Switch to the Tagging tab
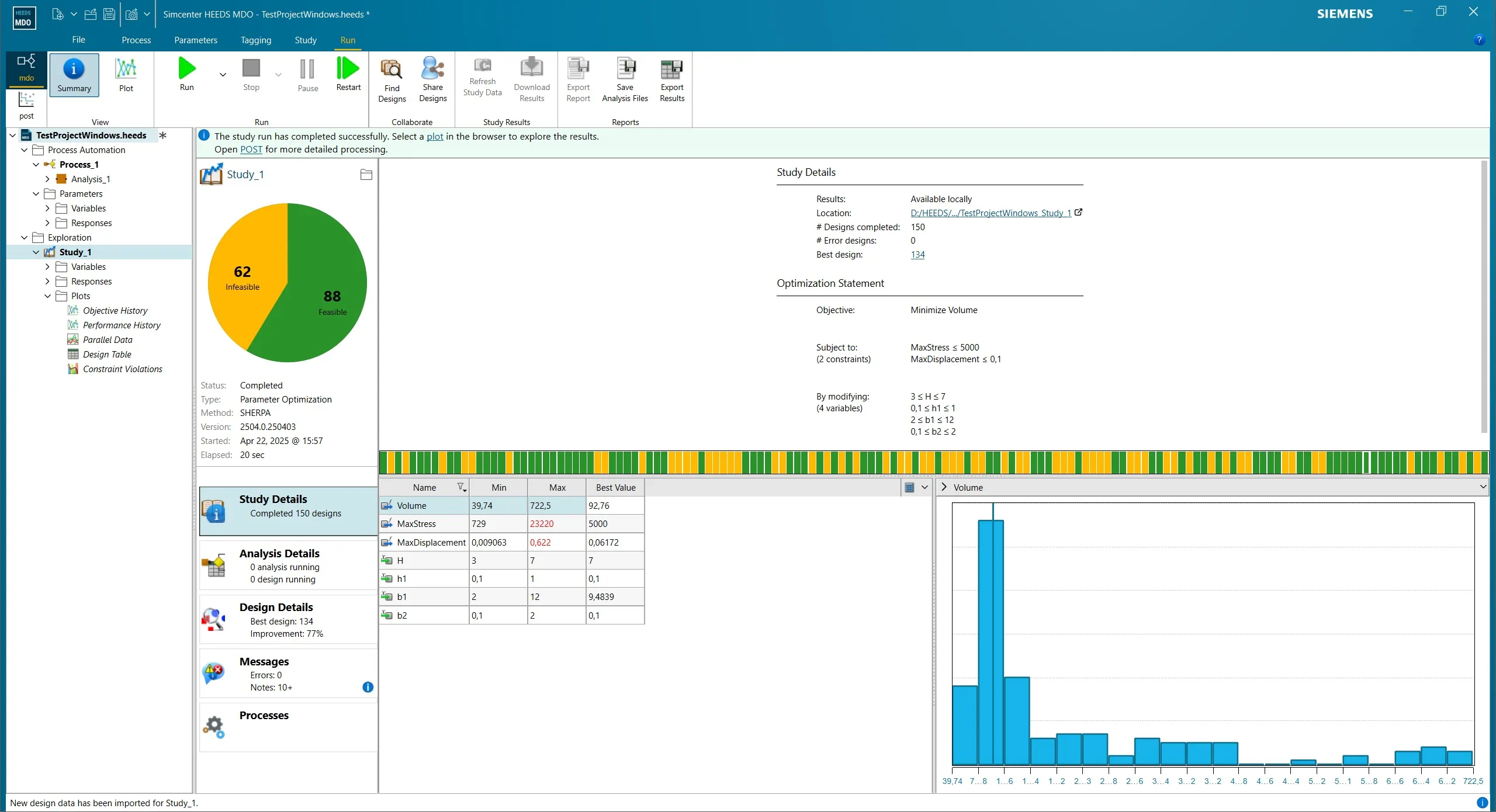The height and width of the screenshot is (812, 1496). (x=256, y=40)
